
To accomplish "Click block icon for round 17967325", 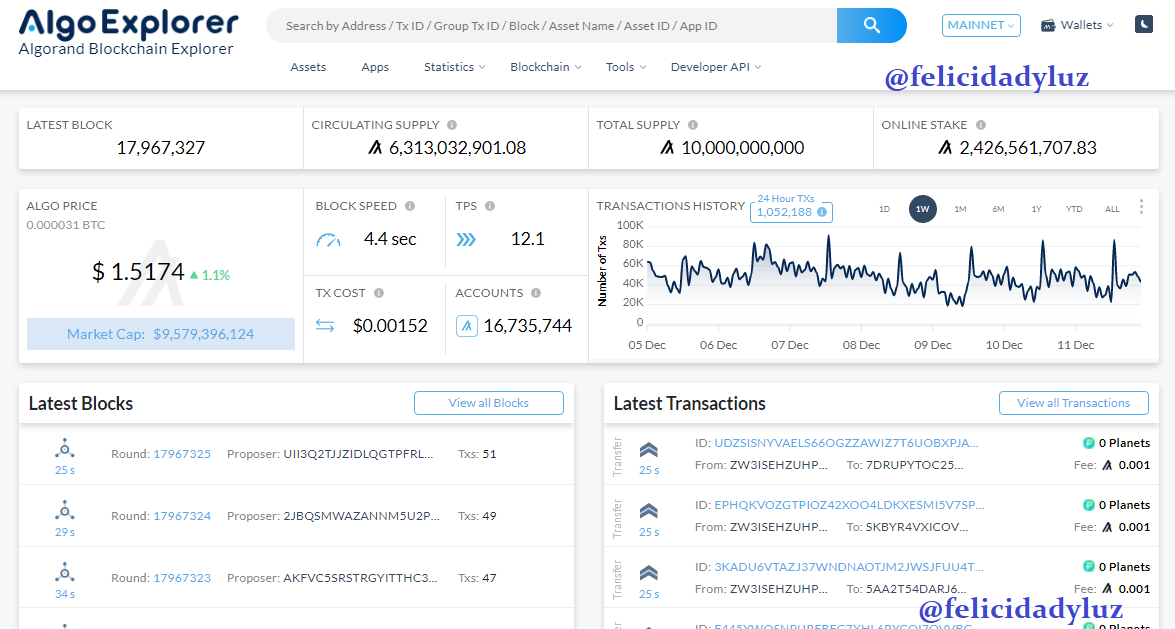I will tap(64, 449).
